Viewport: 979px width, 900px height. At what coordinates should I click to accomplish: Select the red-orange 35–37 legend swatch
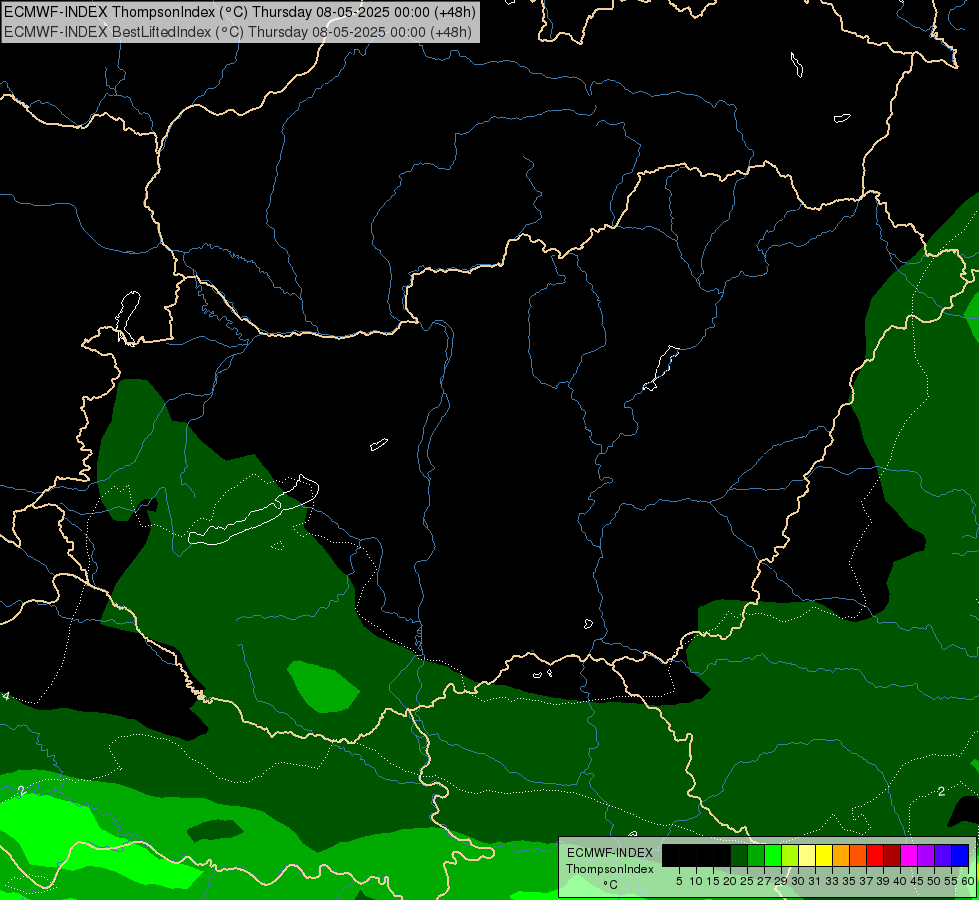pos(858,855)
